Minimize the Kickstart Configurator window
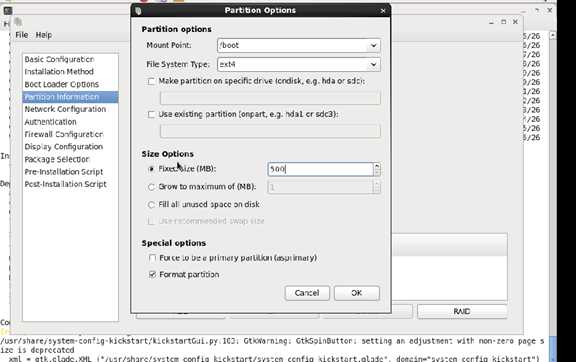Screen dimensions: 576x362 click(x=491, y=22)
